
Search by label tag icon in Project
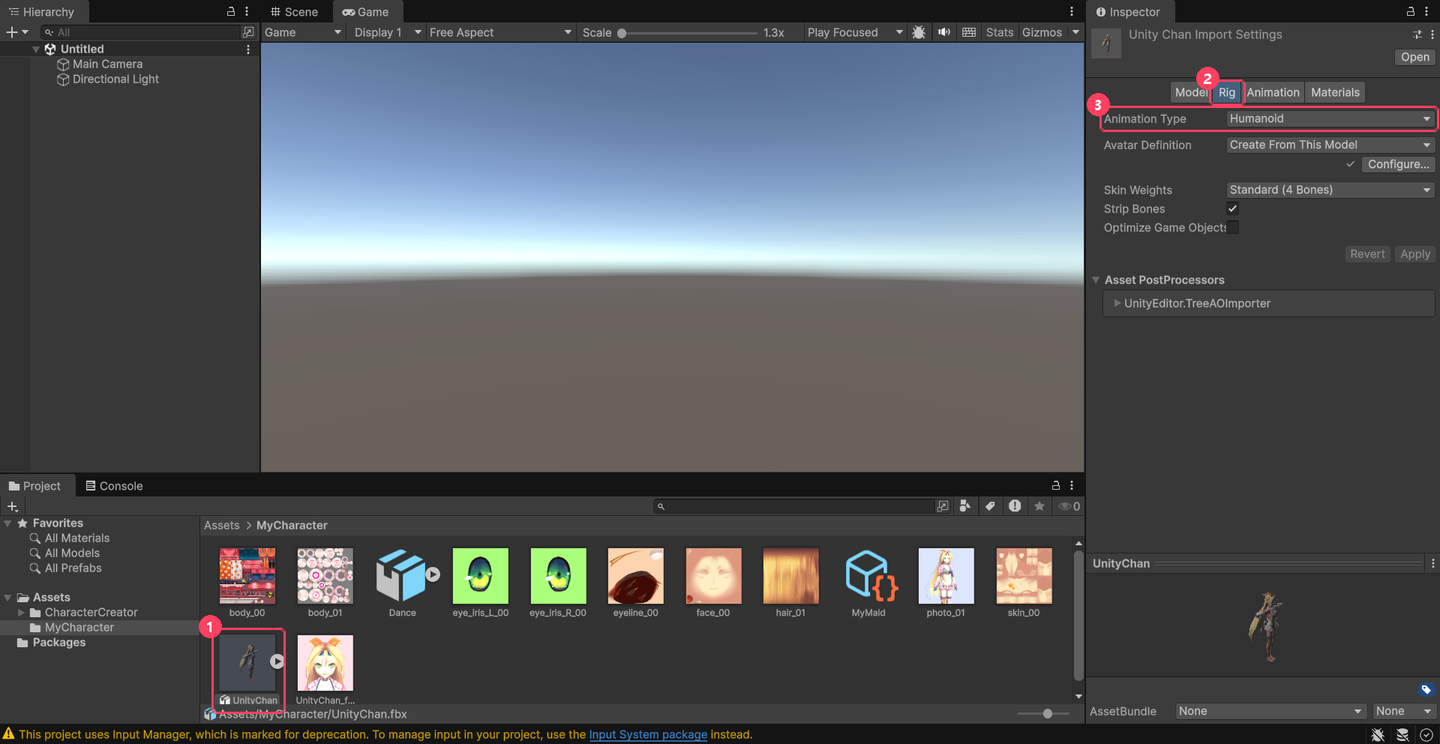[x=990, y=506]
